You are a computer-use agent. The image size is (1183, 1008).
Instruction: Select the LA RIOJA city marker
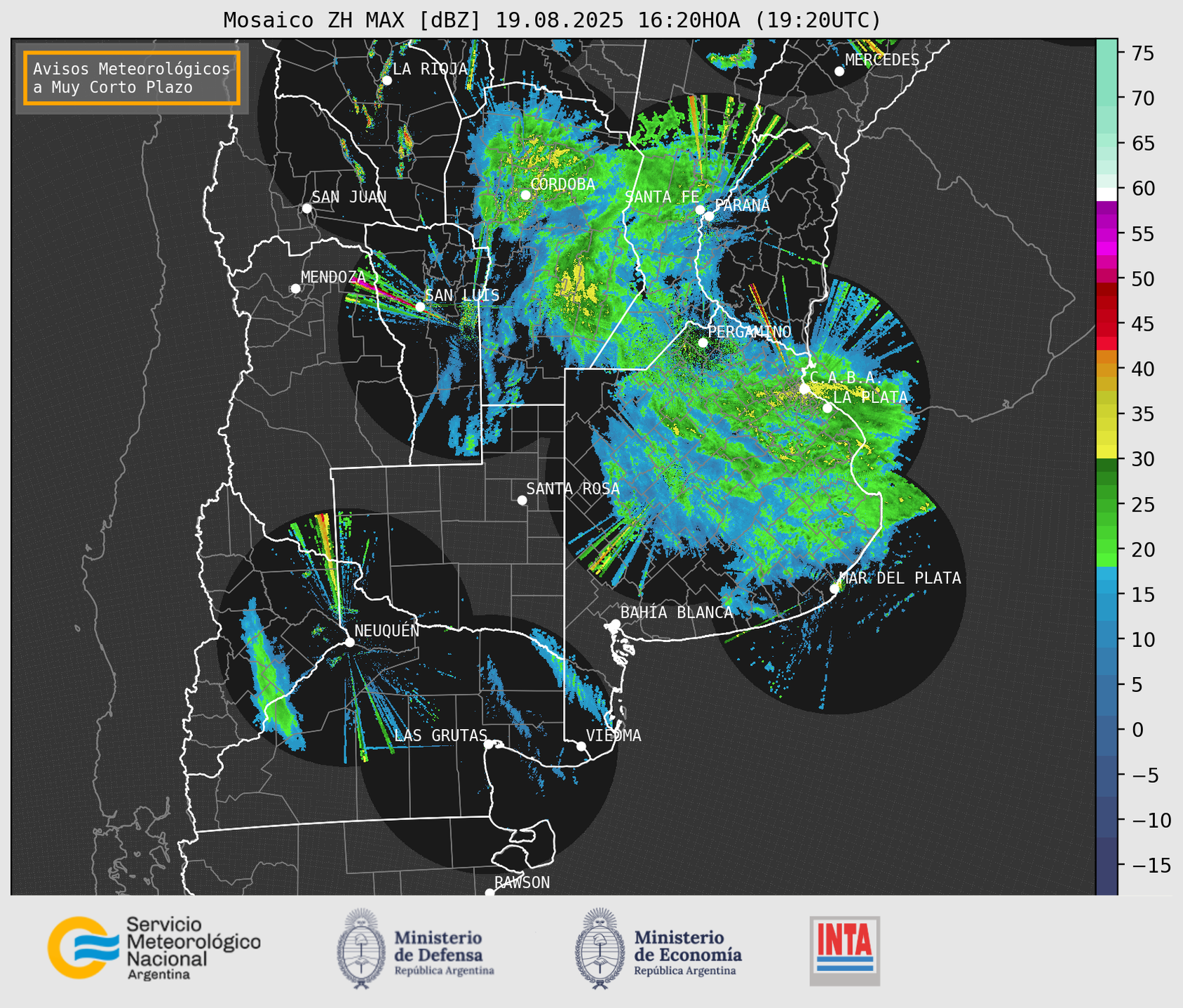click(x=386, y=81)
